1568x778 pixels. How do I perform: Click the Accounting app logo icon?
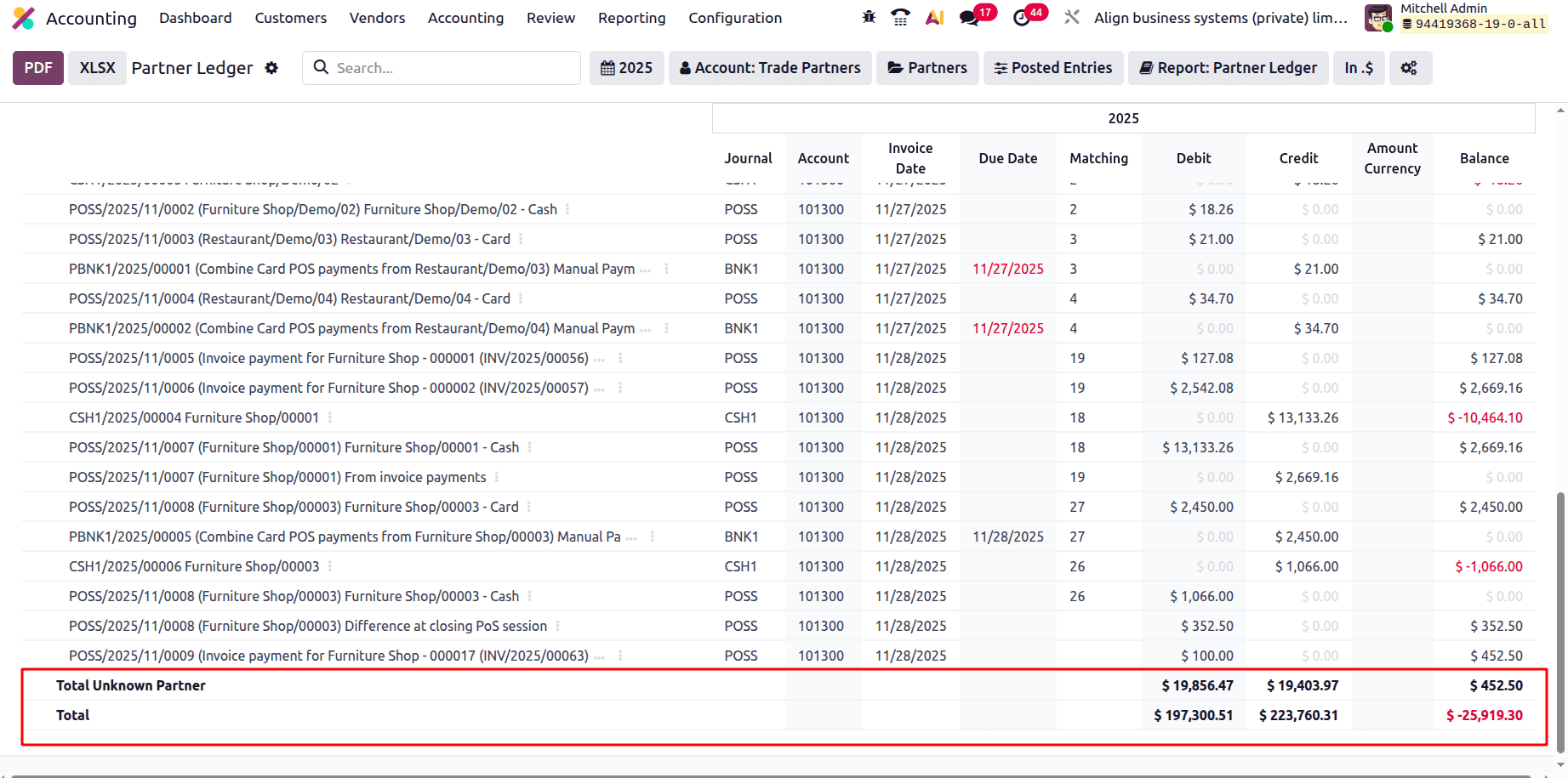[24, 18]
